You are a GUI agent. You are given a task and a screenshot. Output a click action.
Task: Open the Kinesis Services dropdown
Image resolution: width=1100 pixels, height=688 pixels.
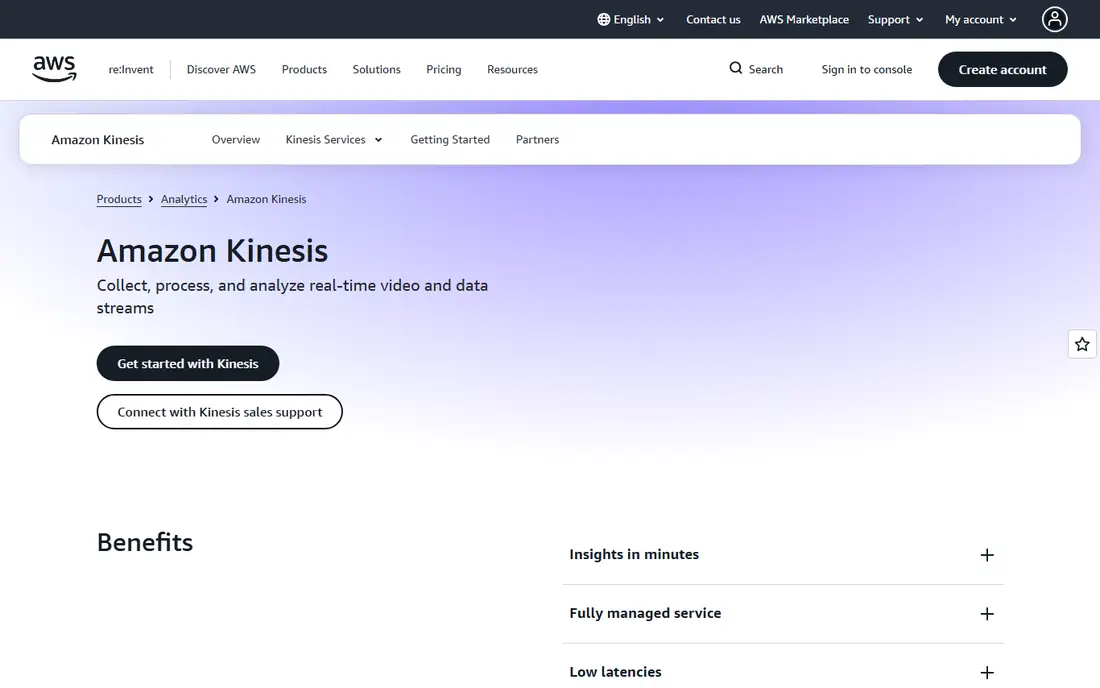click(334, 140)
